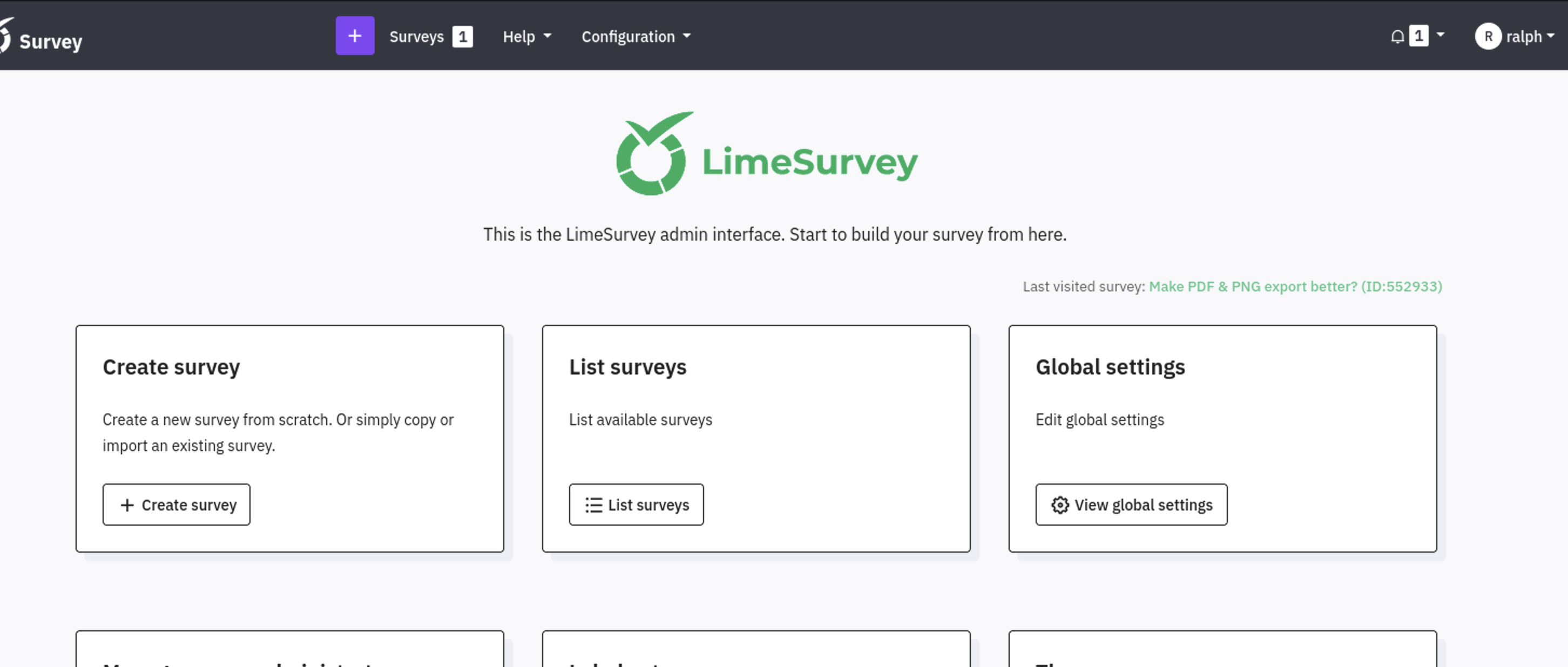Expand the notifications dropdown caret
Screen dimensions: 1568x667
tap(1440, 35)
